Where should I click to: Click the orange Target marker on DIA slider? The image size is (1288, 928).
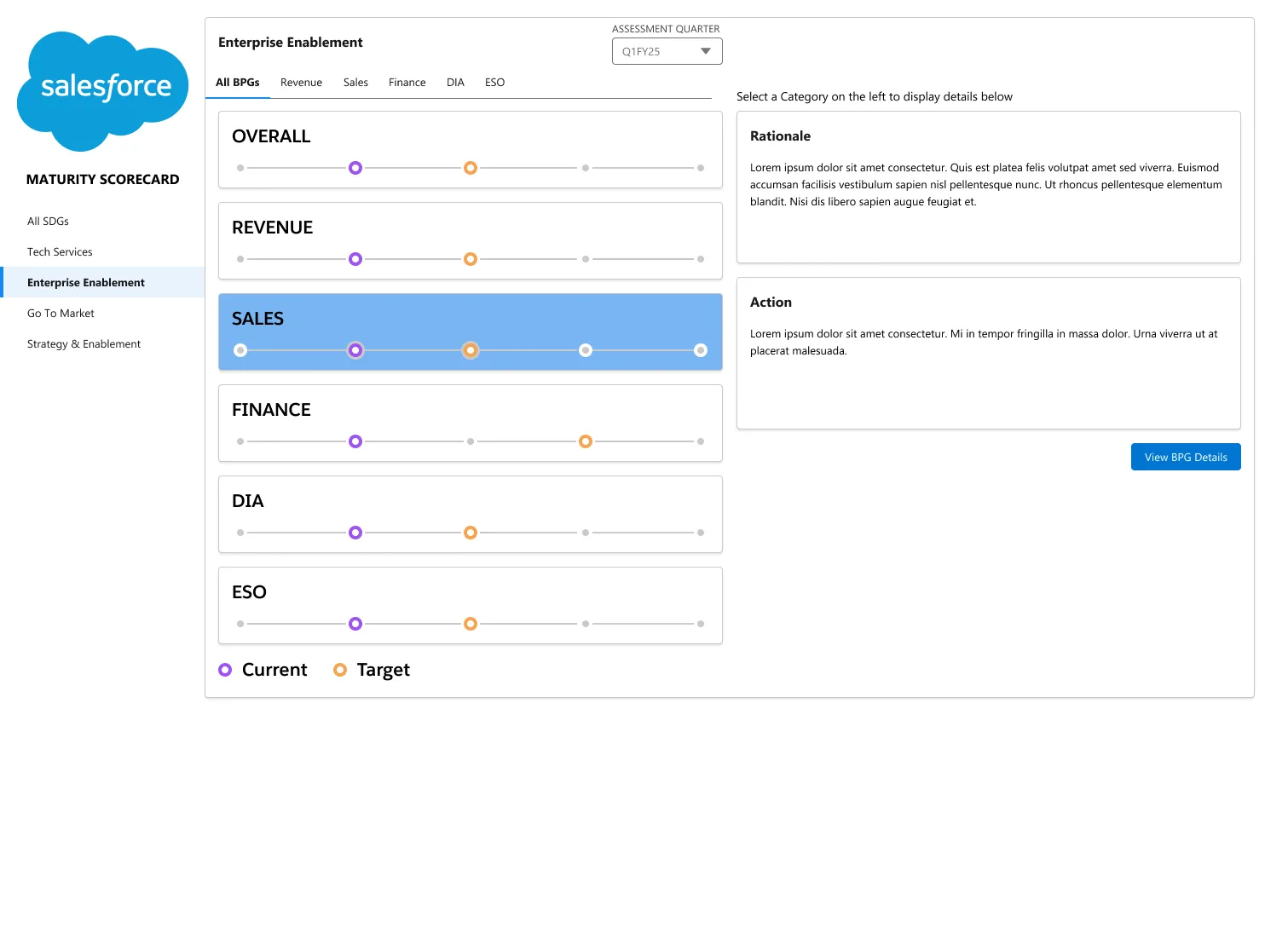point(471,533)
